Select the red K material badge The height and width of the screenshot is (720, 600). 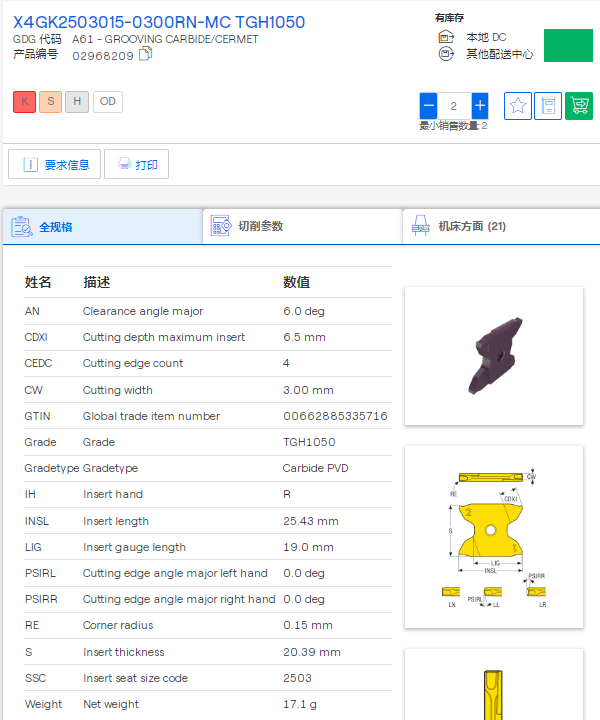click(24, 102)
